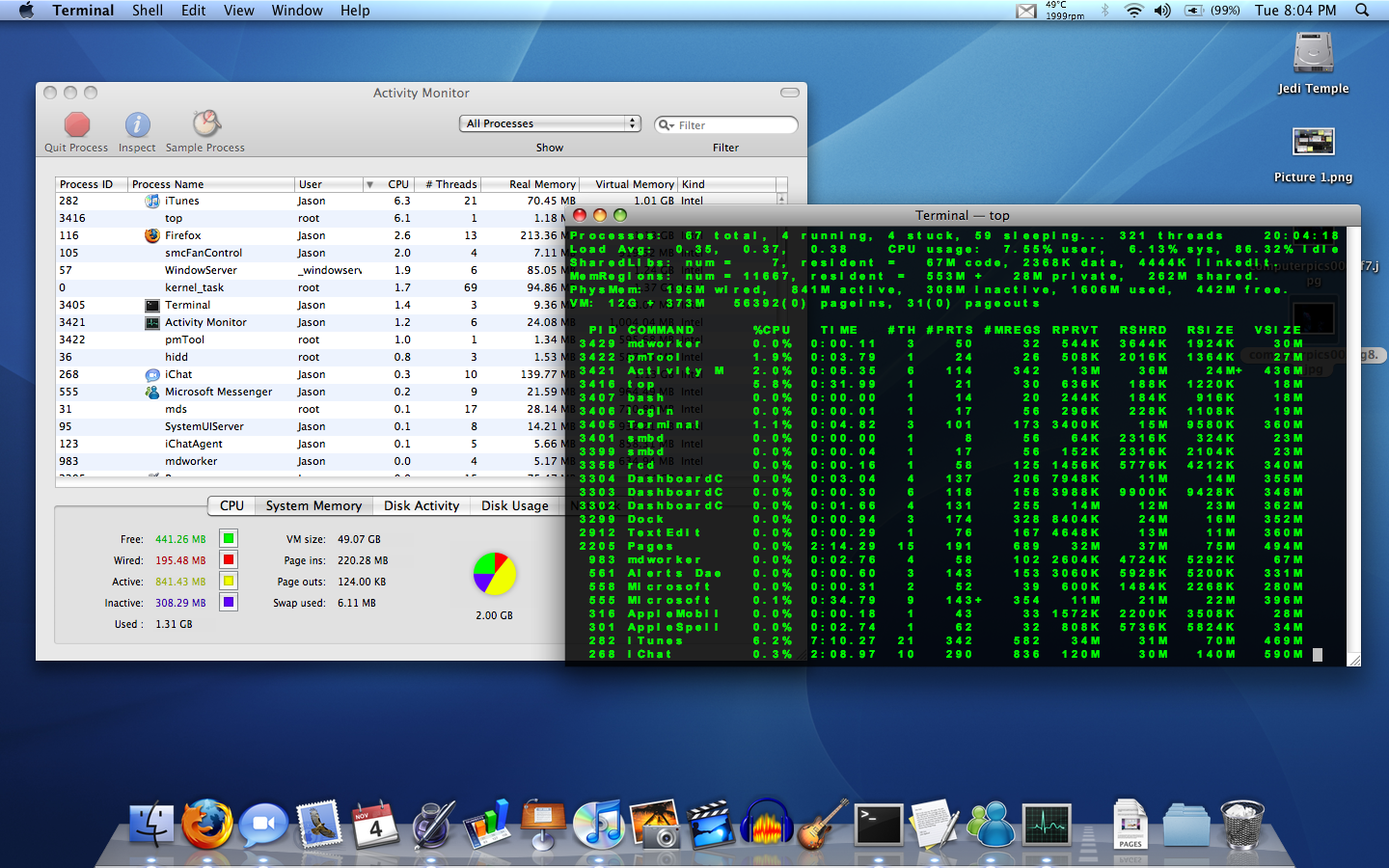
Task: Launch iTunes from the Dock
Action: point(598,825)
